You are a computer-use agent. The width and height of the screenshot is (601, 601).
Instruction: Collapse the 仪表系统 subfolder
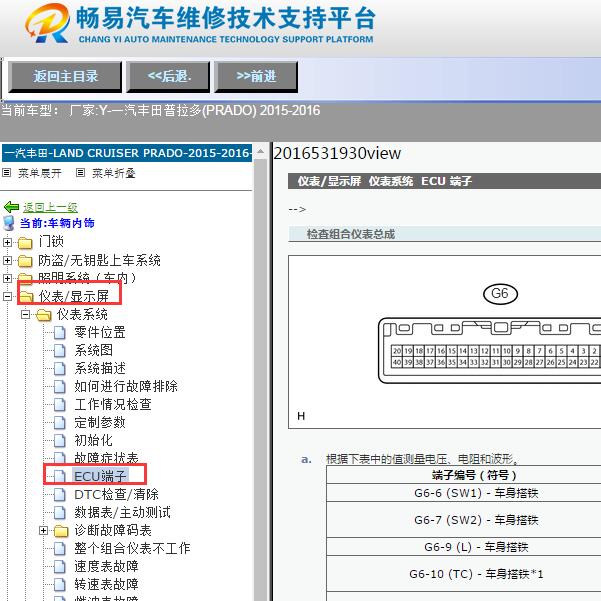pyautogui.click(x=25, y=315)
